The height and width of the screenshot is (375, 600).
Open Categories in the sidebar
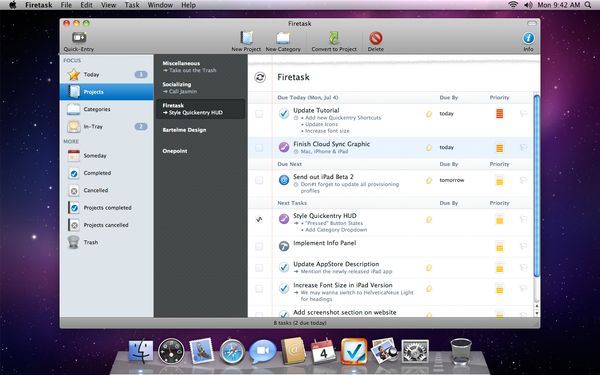[107, 109]
